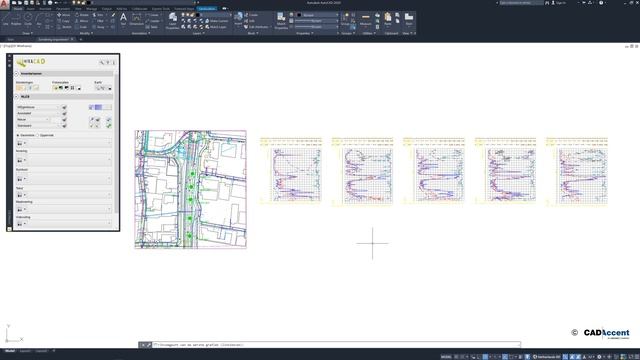
Task: Click Sign In in title bar
Action: click(x=559, y=2)
